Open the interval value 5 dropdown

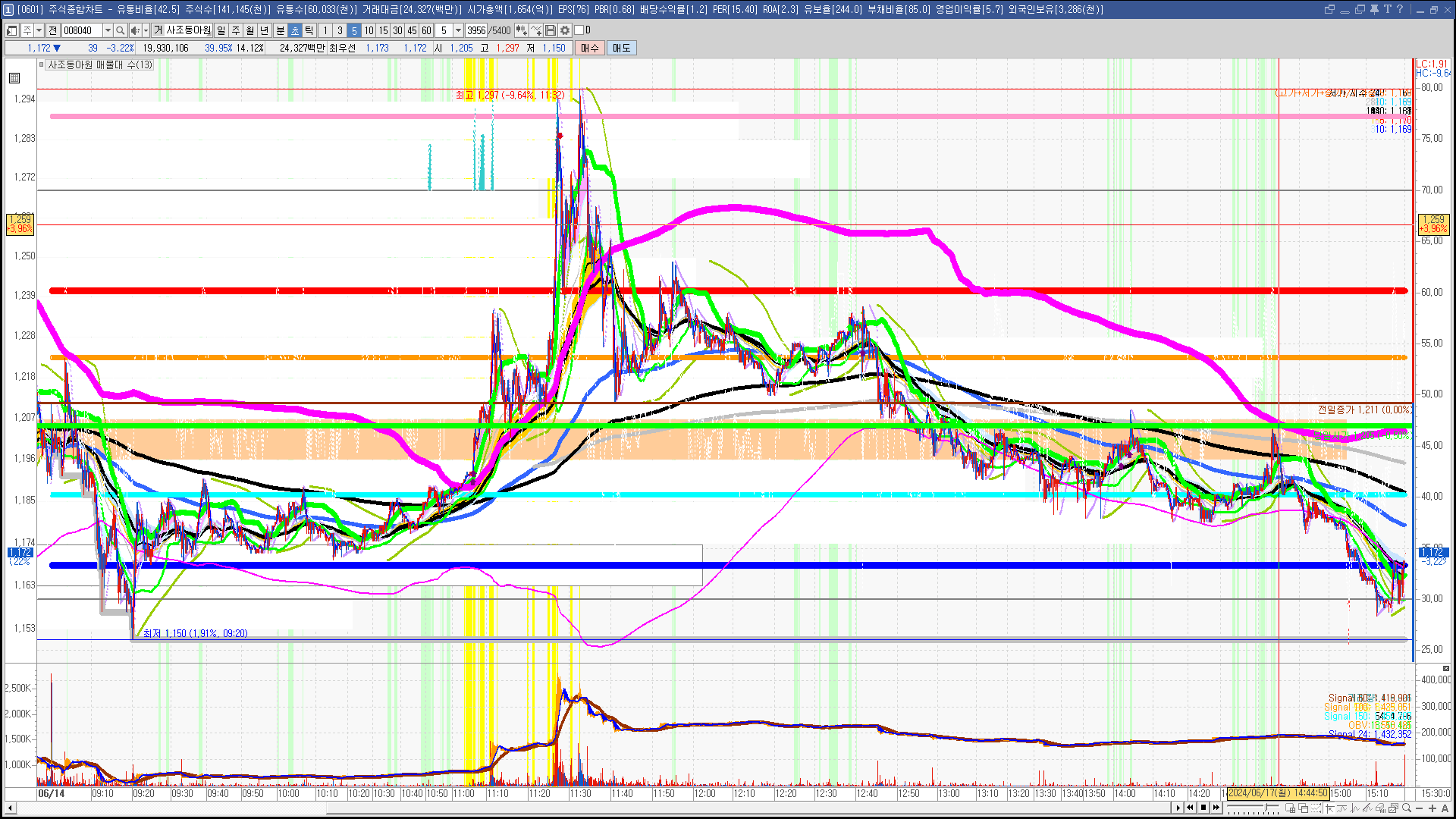click(458, 30)
